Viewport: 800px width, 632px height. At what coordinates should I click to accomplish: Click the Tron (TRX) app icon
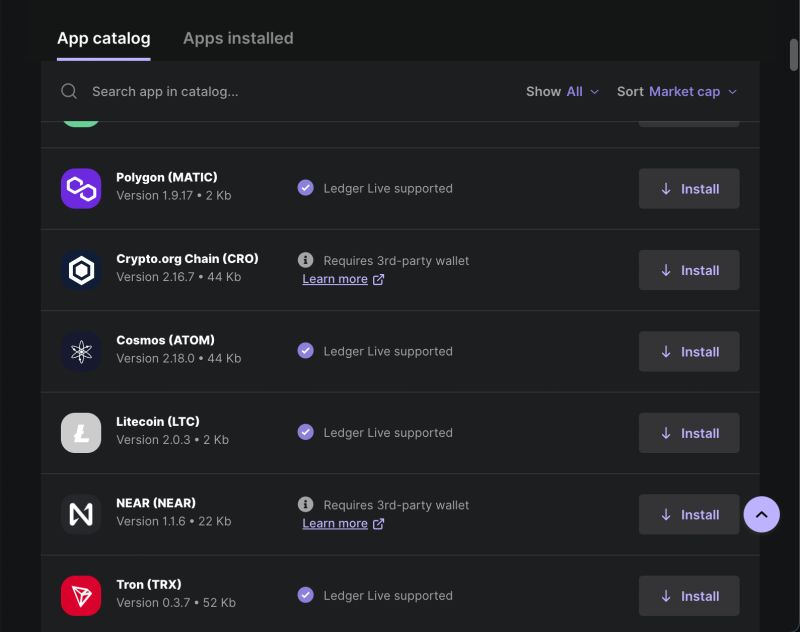click(81, 596)
